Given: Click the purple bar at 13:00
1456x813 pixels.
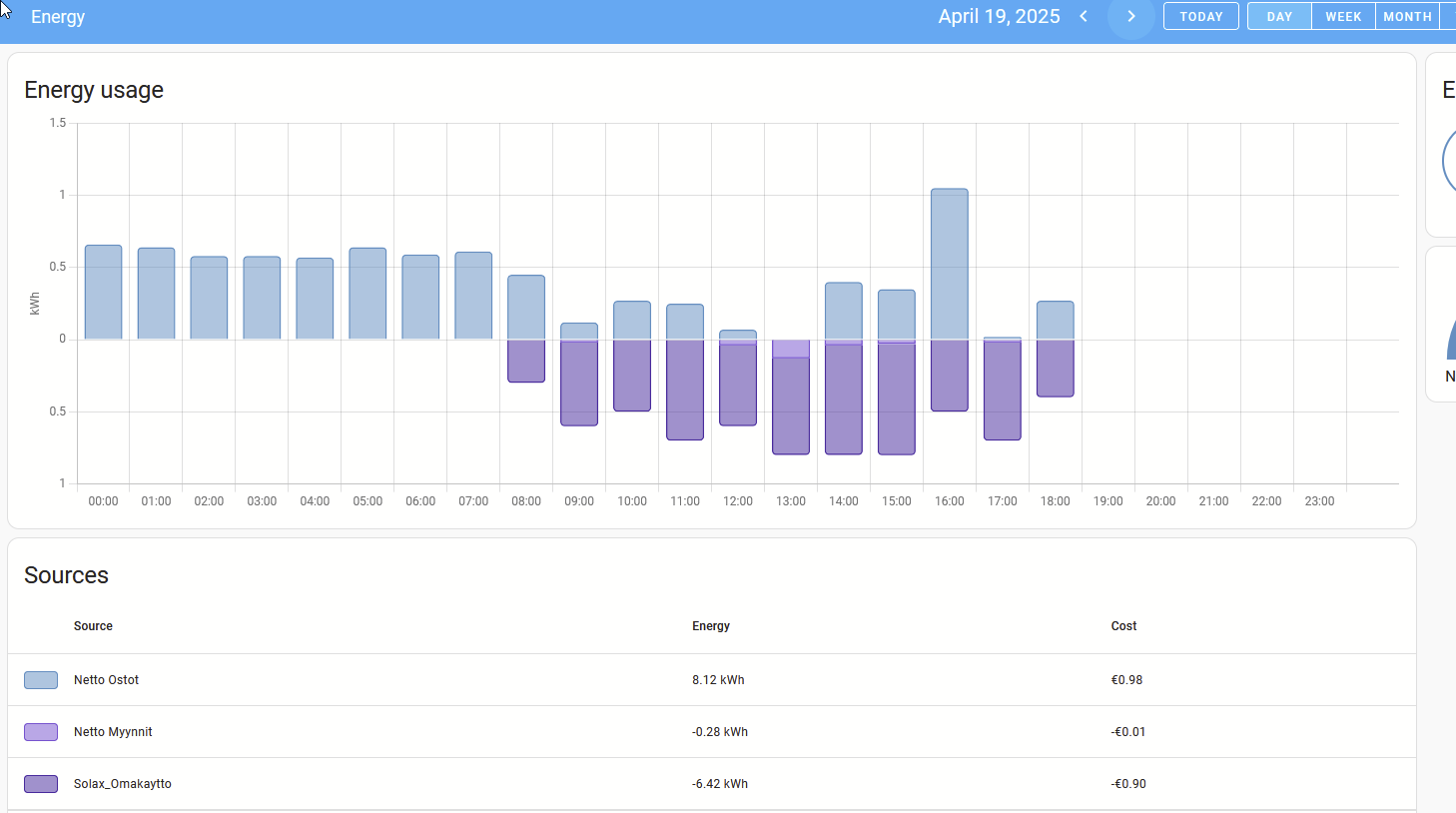Looking at the screenshot, I should click(x=790, y=405).
